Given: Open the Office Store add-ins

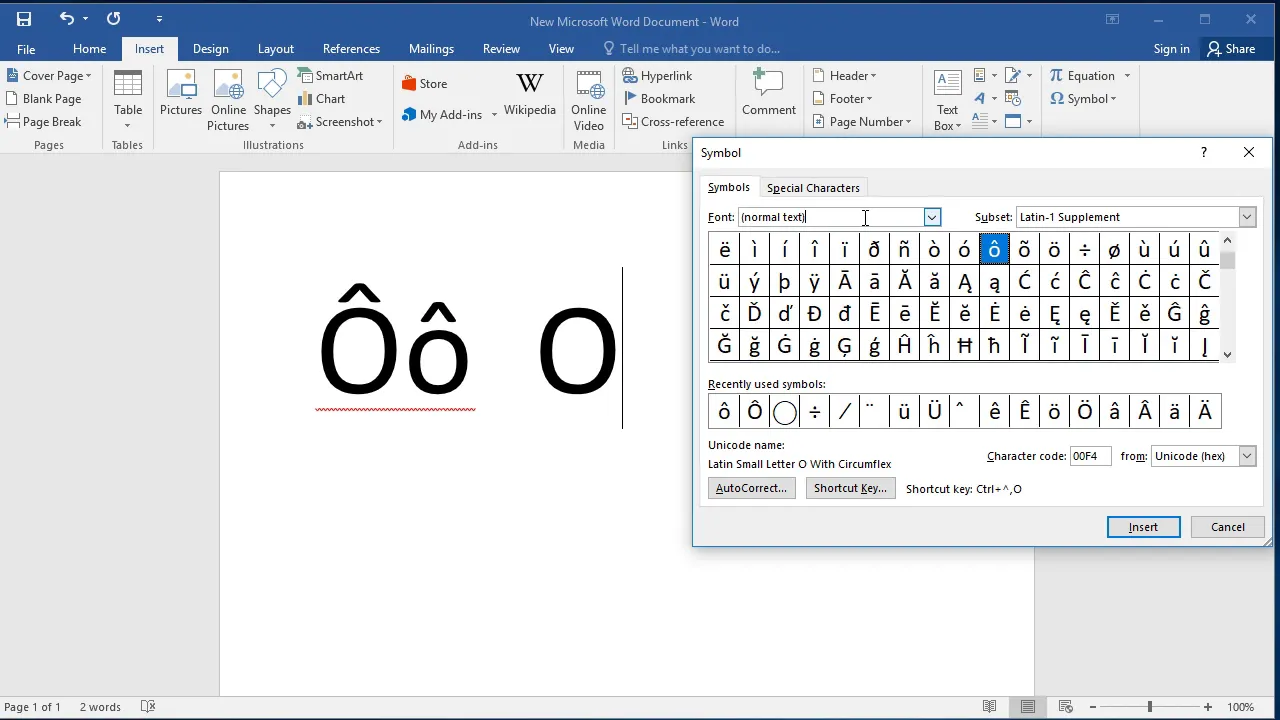Looking at the screenshot, I should [x=424, y=84].
